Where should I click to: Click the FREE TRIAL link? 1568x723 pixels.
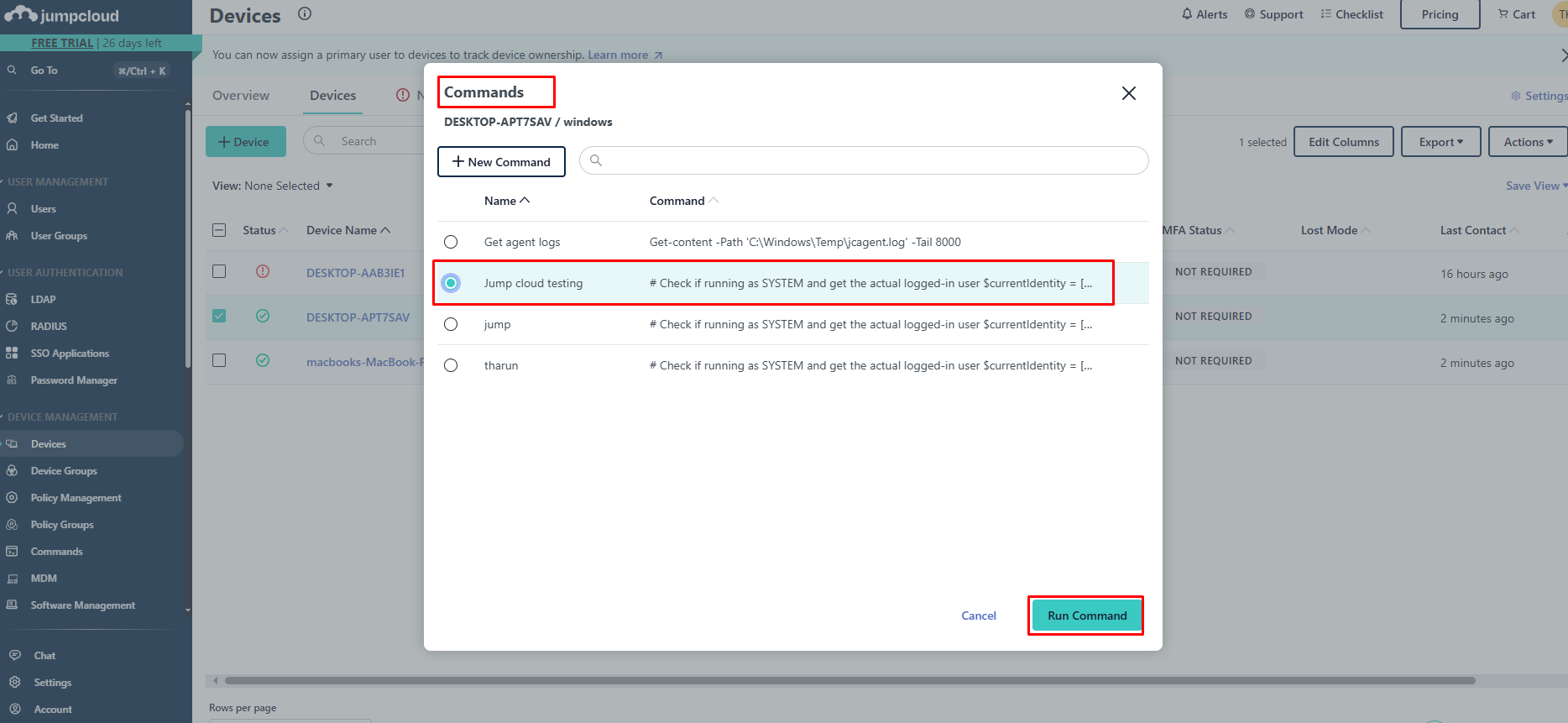62,43
